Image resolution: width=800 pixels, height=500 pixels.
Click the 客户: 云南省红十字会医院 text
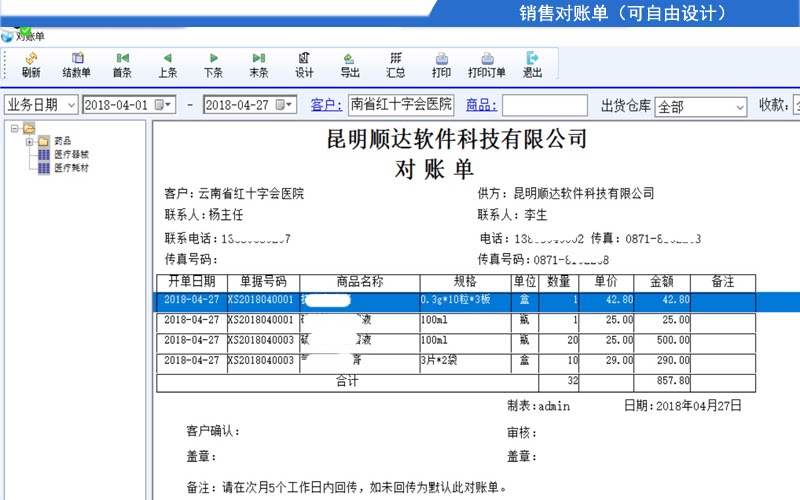point(234,194)
